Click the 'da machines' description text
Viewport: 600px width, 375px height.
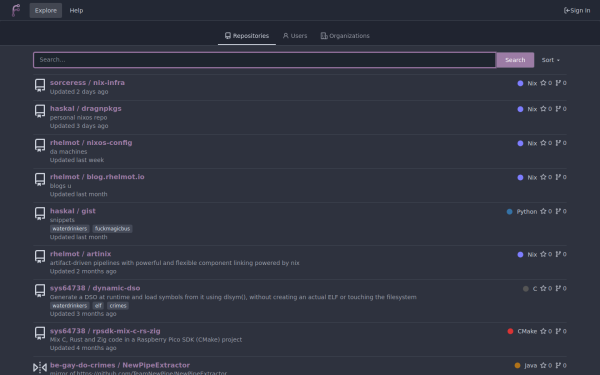[68, 152]
